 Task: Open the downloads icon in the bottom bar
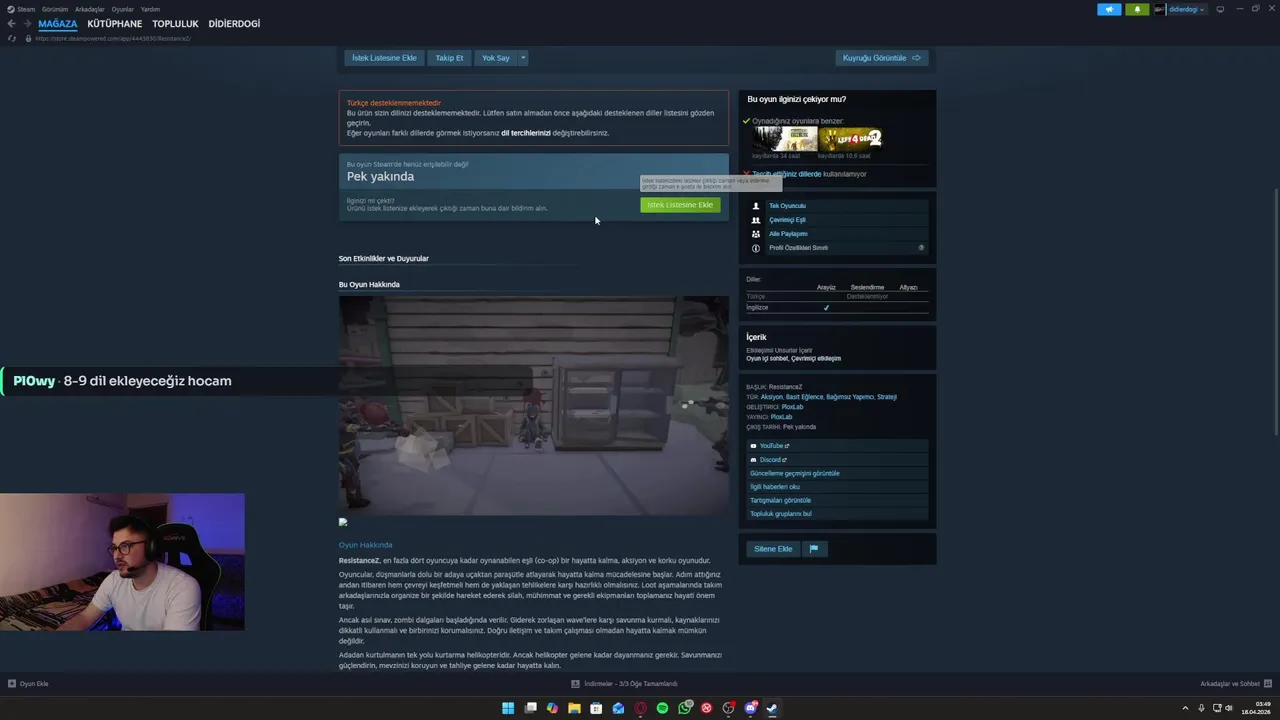(x=576, y=684)
